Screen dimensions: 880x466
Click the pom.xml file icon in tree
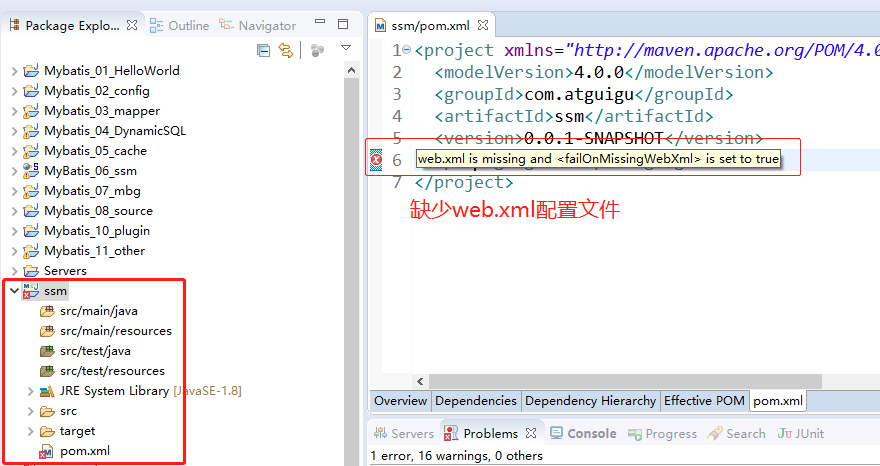pyautogui.click(x=46, y=451)
